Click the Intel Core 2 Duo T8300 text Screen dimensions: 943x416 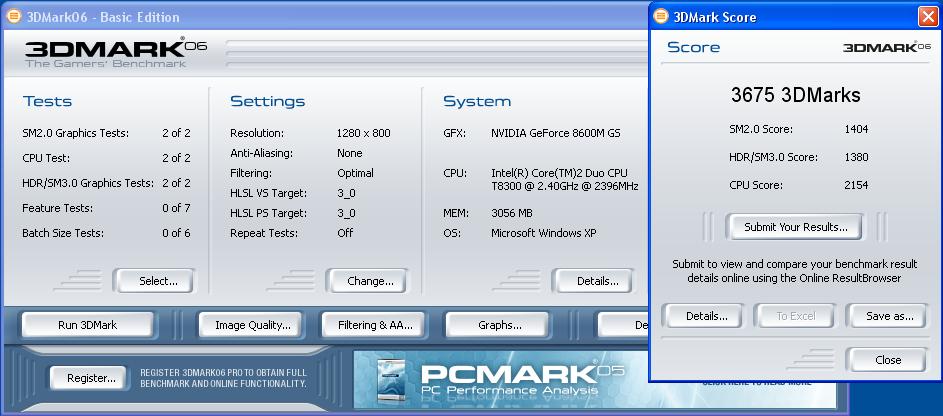(x=564, y=180)
